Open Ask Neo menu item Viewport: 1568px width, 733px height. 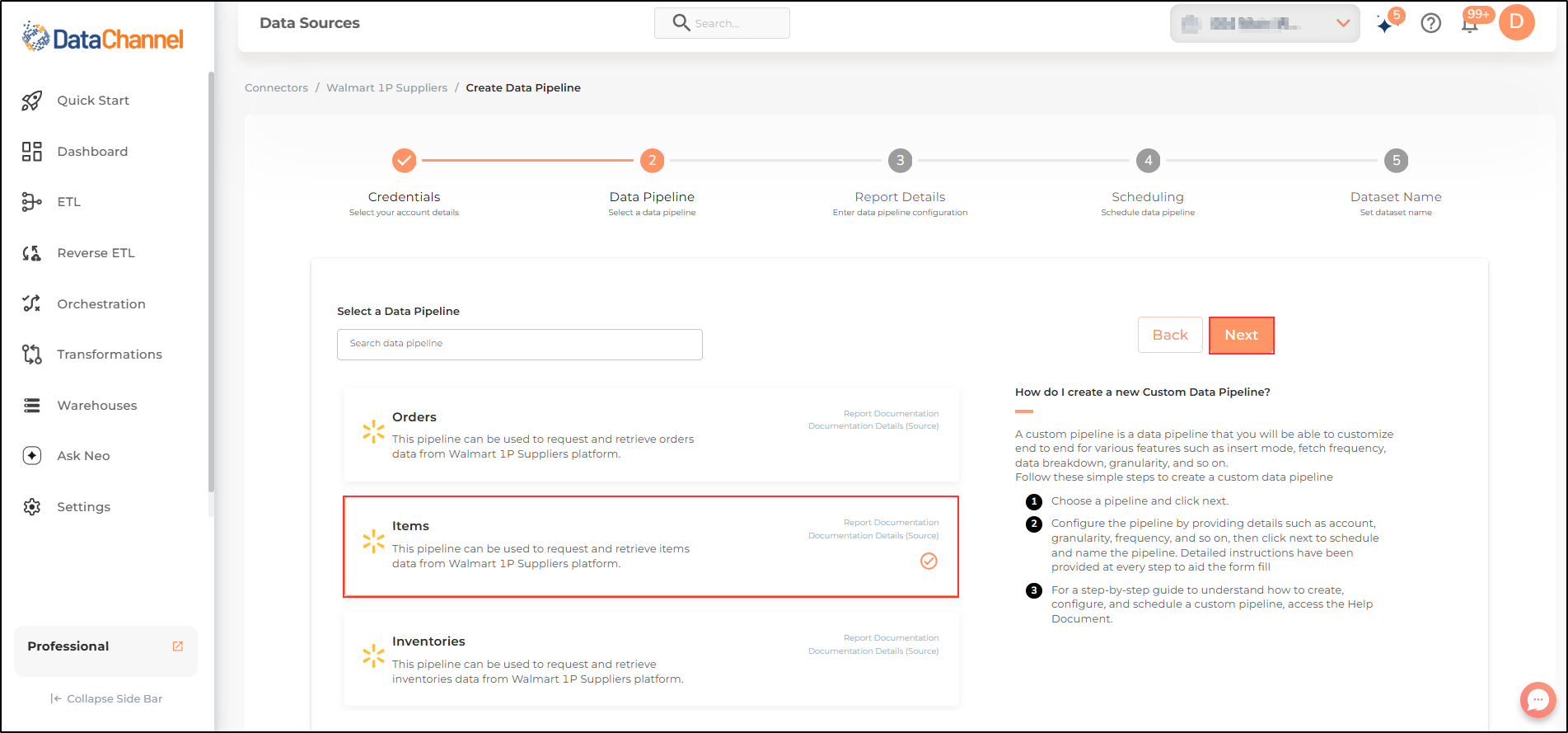[83, 456]
